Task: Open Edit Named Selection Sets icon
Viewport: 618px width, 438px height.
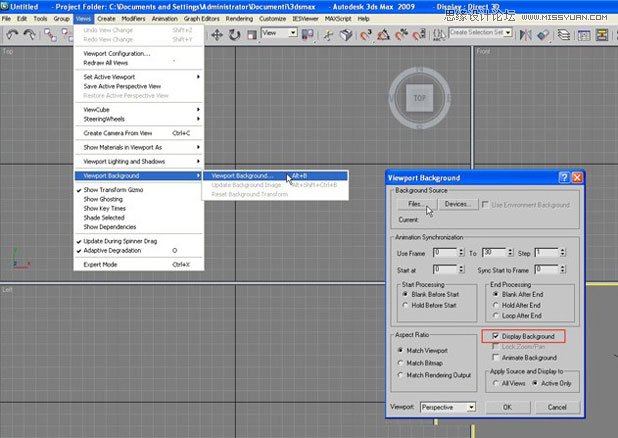Action: (x=439, y=35)
